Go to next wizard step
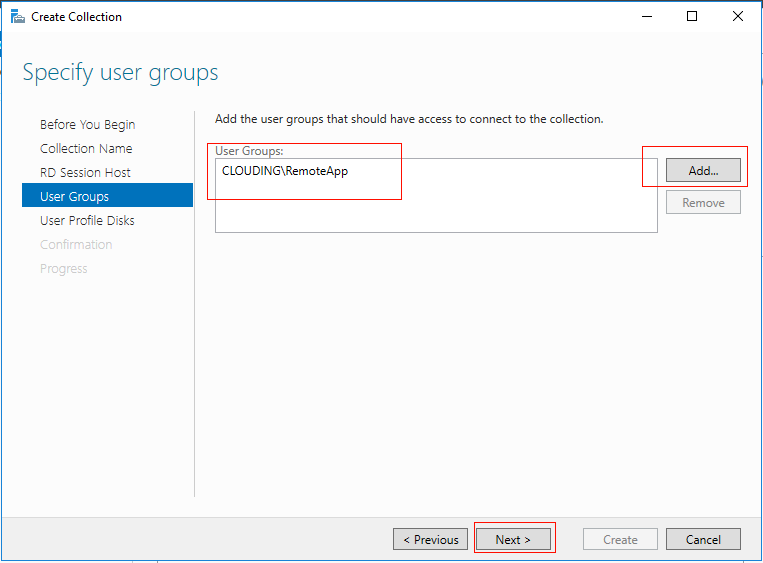The width and height of the screenshot is (763, 563). pyautogui.click(x=513, y=539)
